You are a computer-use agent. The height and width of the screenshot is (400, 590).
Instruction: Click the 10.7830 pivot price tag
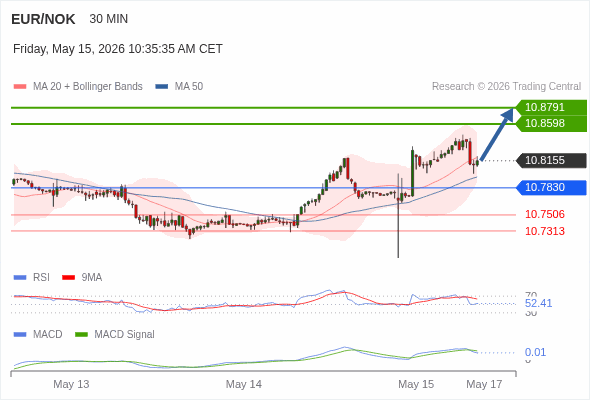pos(551,187)
